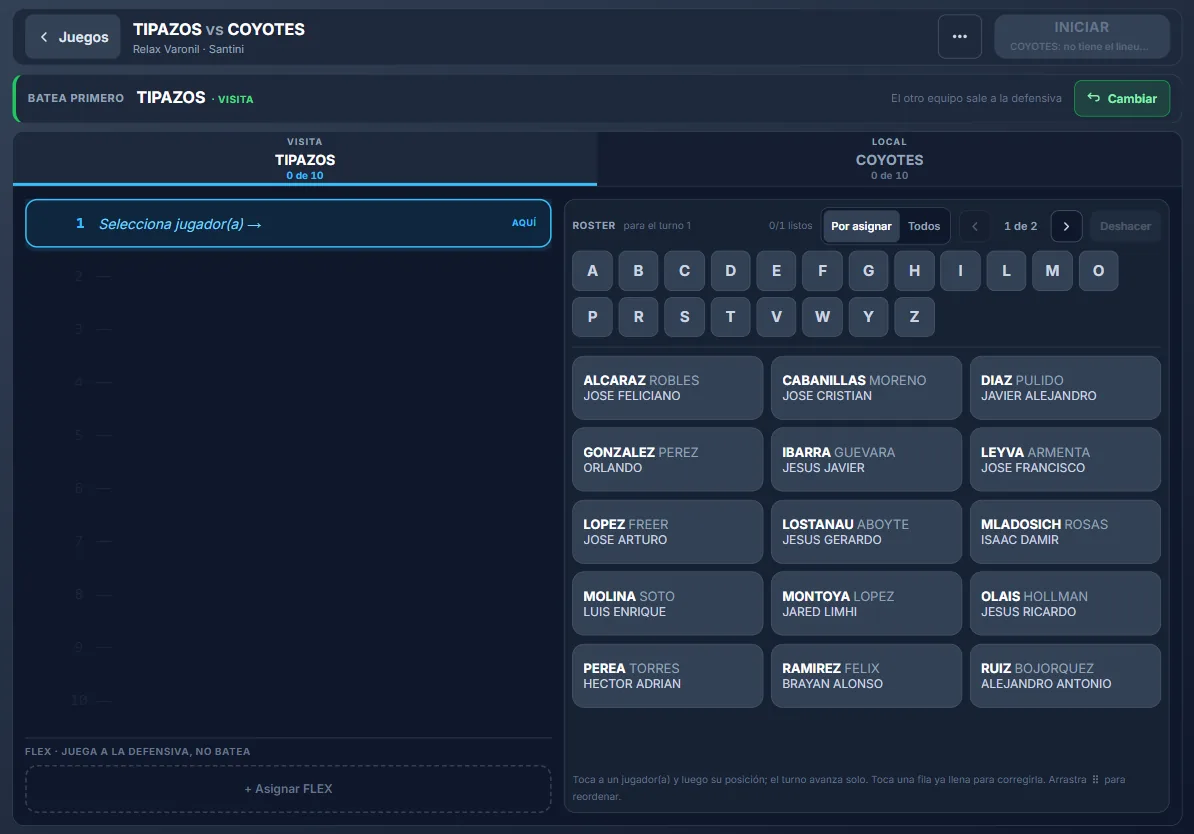Filter roster by letter S
The image size is (1194, 834).
point(685,317)
